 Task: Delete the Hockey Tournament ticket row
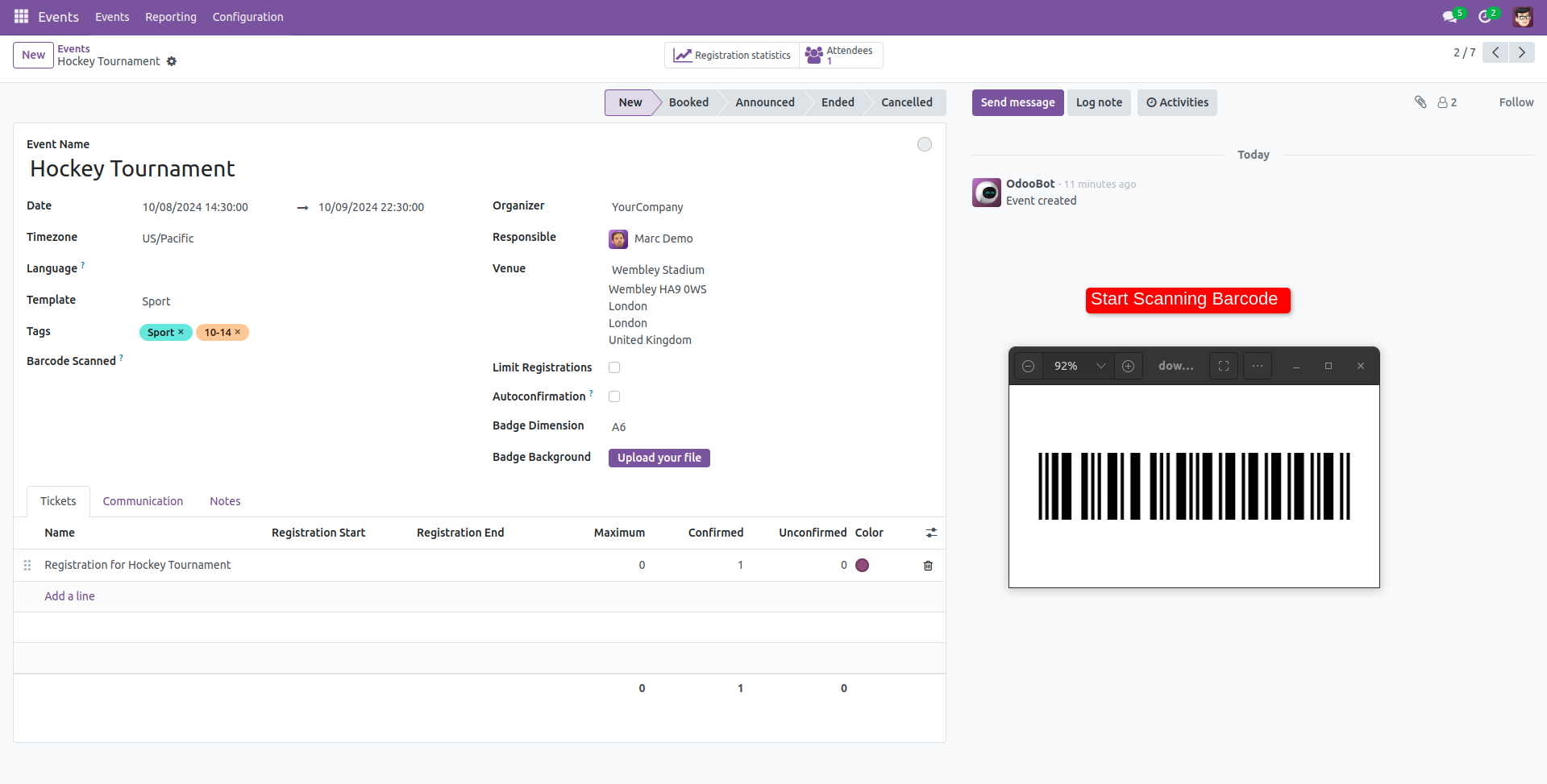928,566
